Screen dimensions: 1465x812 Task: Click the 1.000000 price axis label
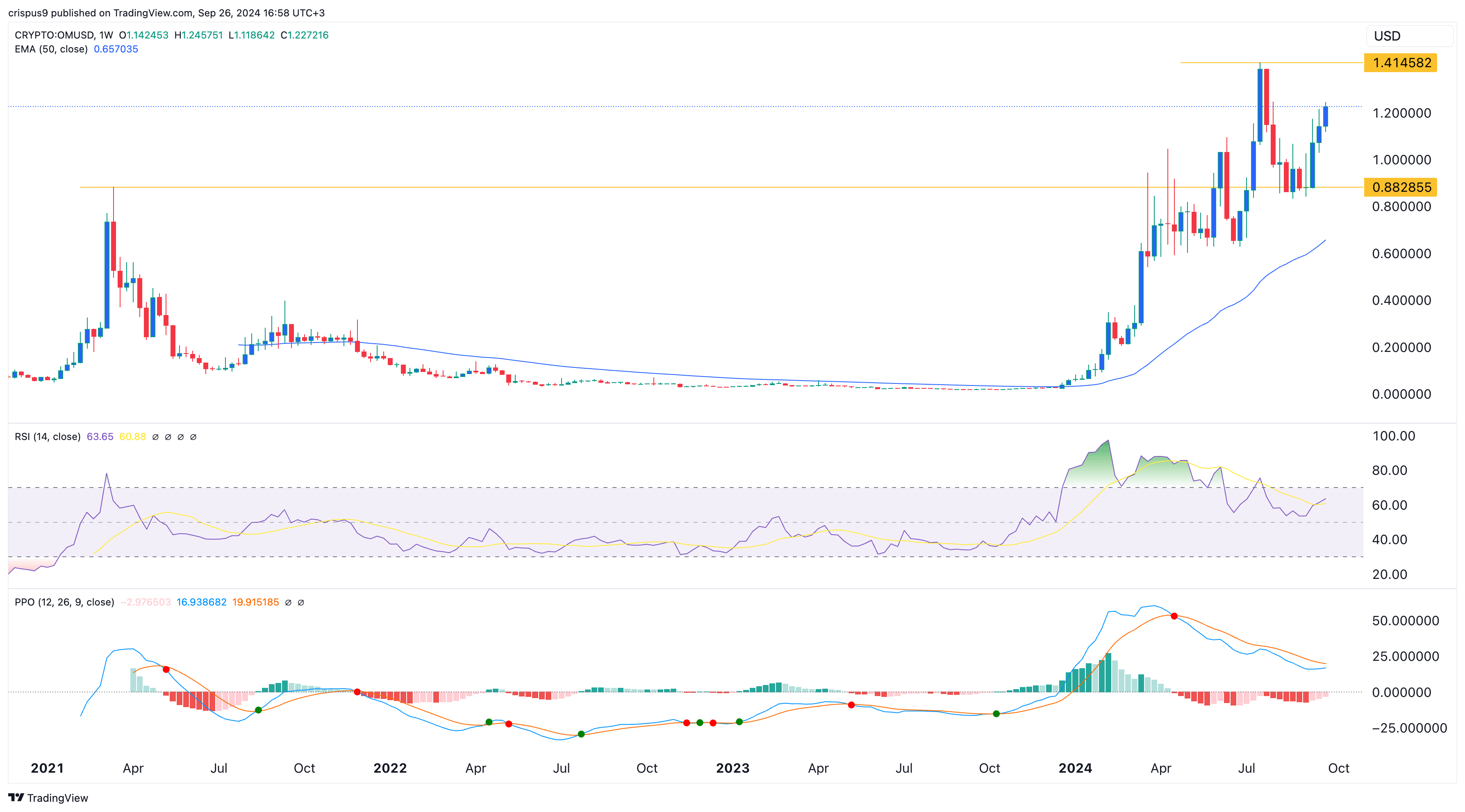coord(1402,160)
